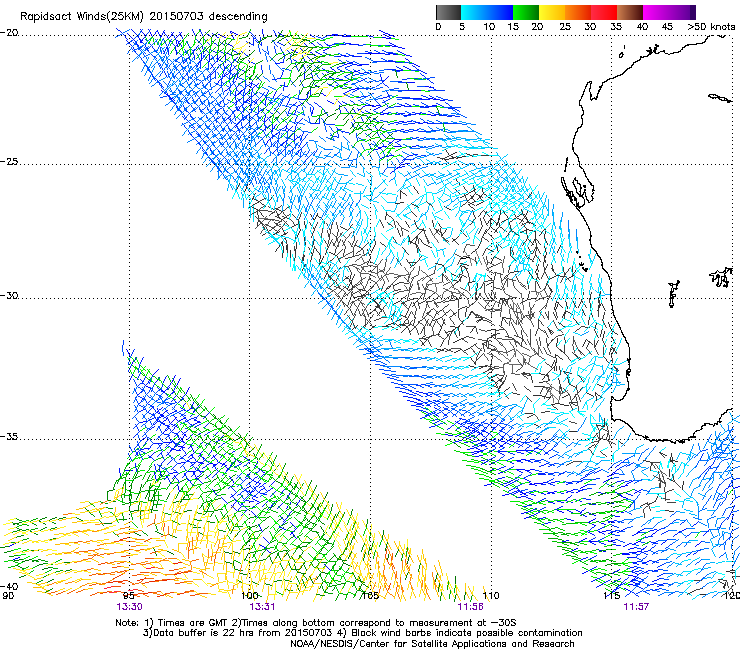Click the '115' longitude label
740x650 pixels.
[x=612, y=596]
